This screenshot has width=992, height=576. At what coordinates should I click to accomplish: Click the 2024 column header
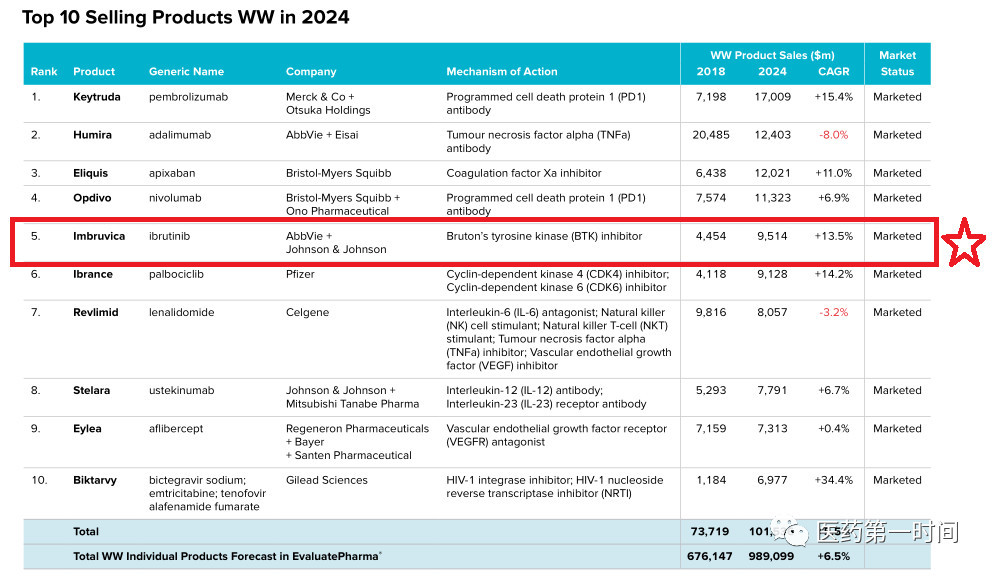pos(772,72)
